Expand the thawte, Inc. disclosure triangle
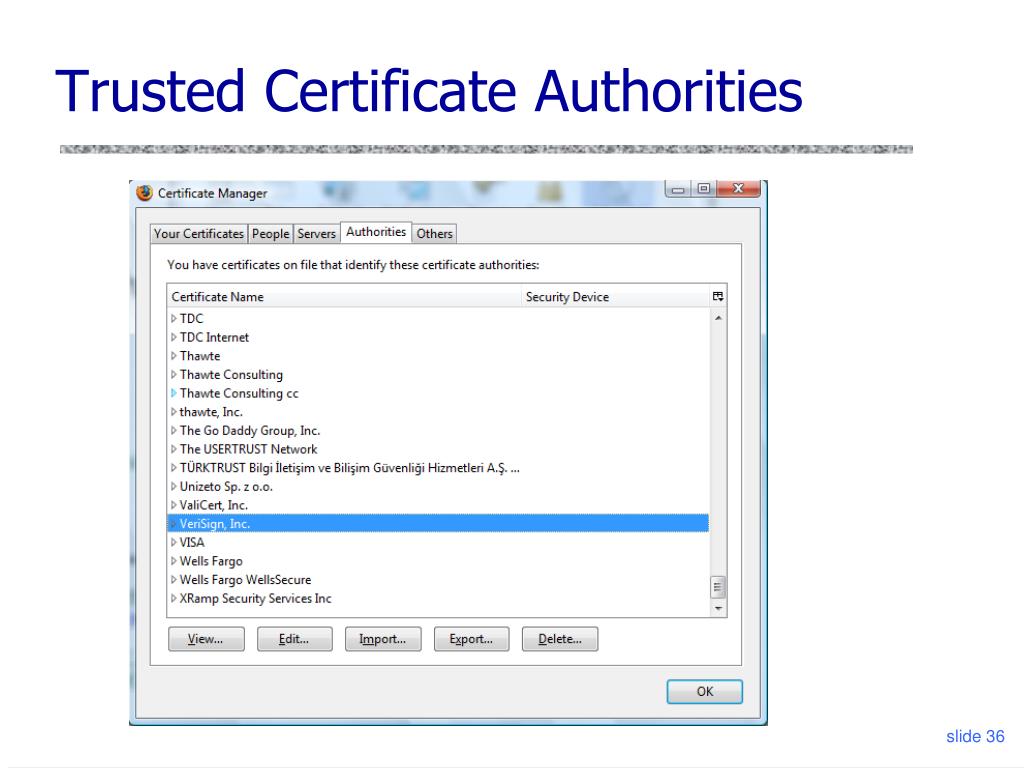The height and width of the screenshot is (768, 1024). [x=174, y=412]
